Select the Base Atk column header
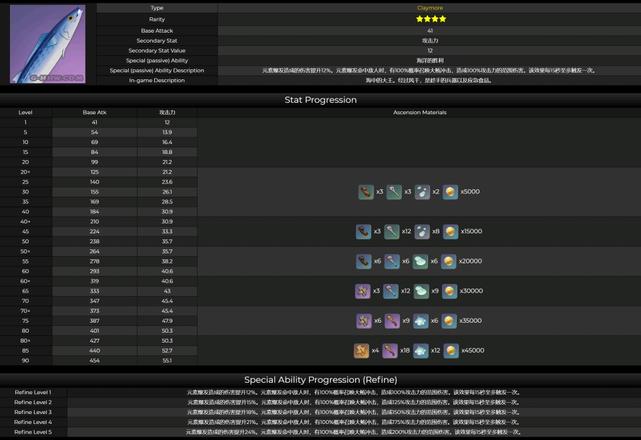Image resolution: width=641 pixels, height=440 pixels. tap(95, 113)
